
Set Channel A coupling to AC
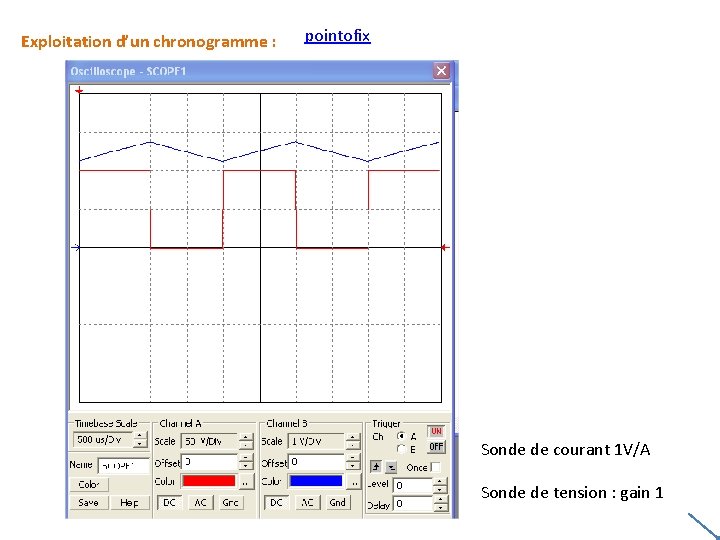(201, 502)
